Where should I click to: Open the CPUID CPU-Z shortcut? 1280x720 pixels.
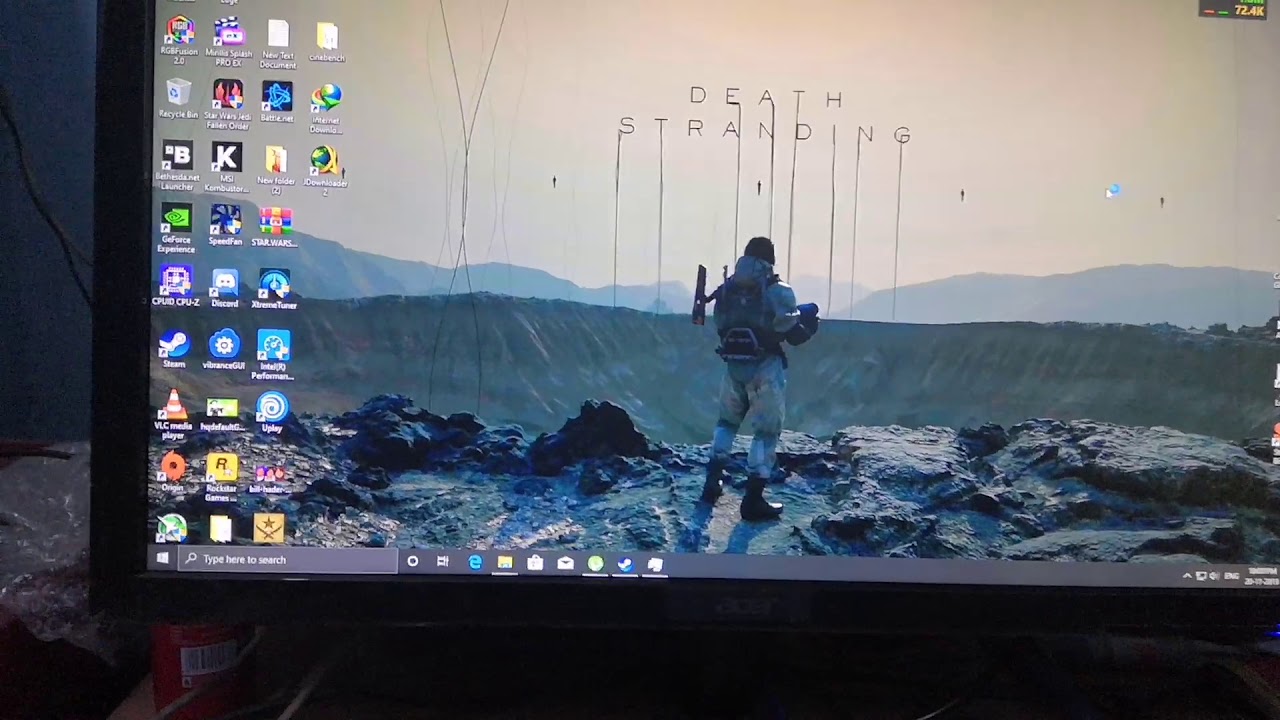175,285
